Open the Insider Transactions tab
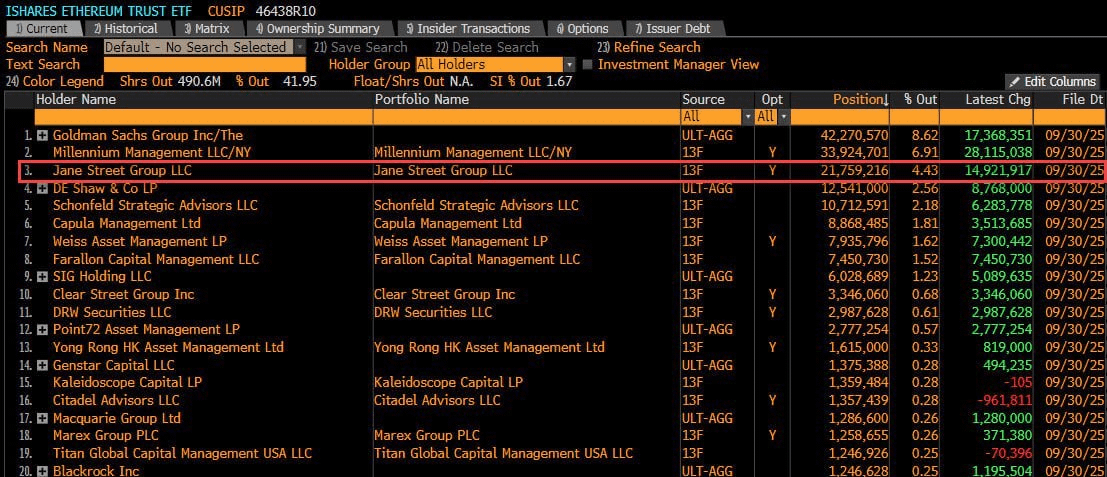This screenshot has height=477, width=1107. tap(467, 29)
